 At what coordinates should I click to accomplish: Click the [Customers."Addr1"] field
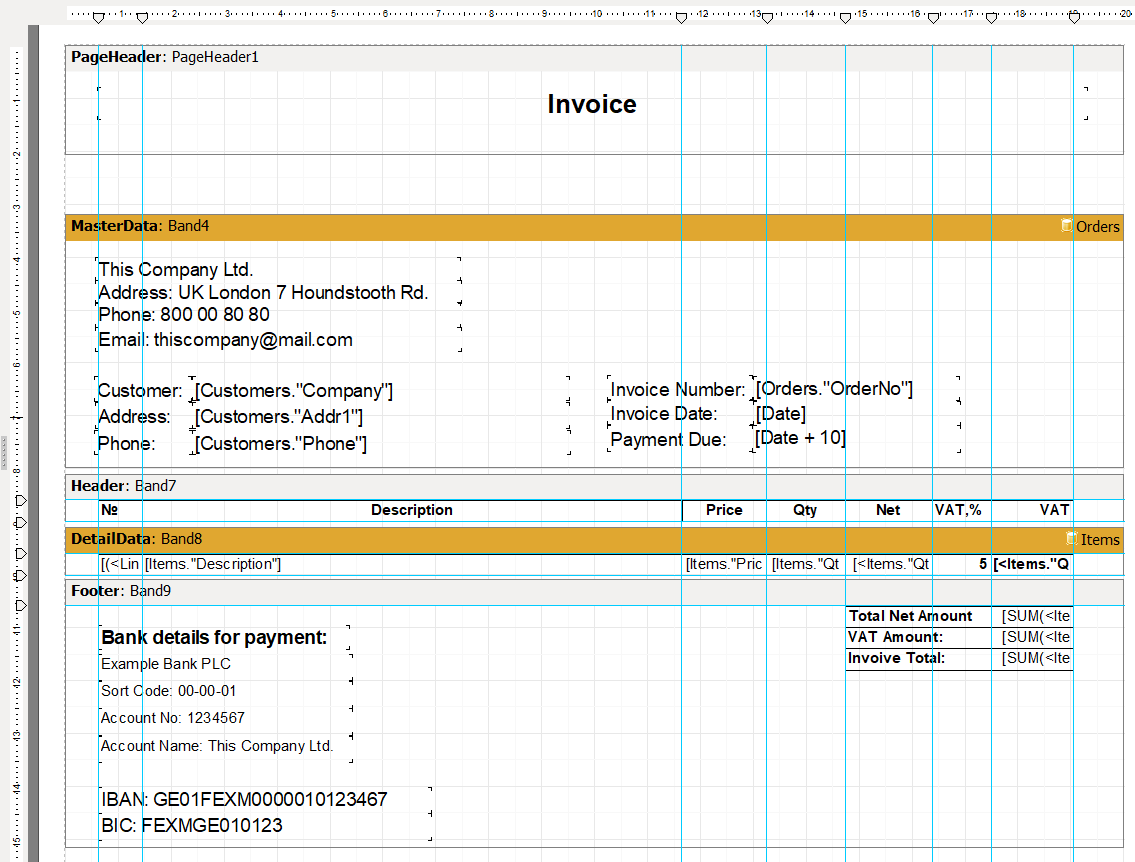coord(279,417)
